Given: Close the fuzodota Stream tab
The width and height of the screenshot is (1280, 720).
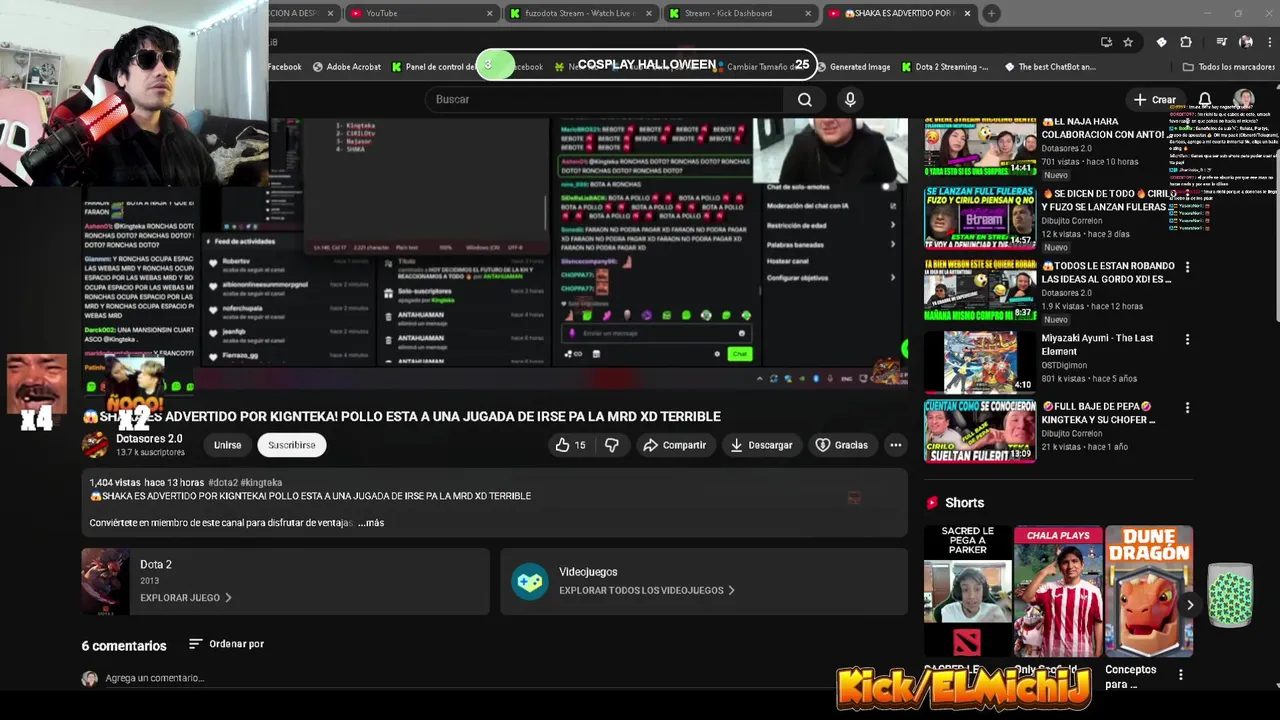Looking at the screenshot, I should click(x=649, y=13).
